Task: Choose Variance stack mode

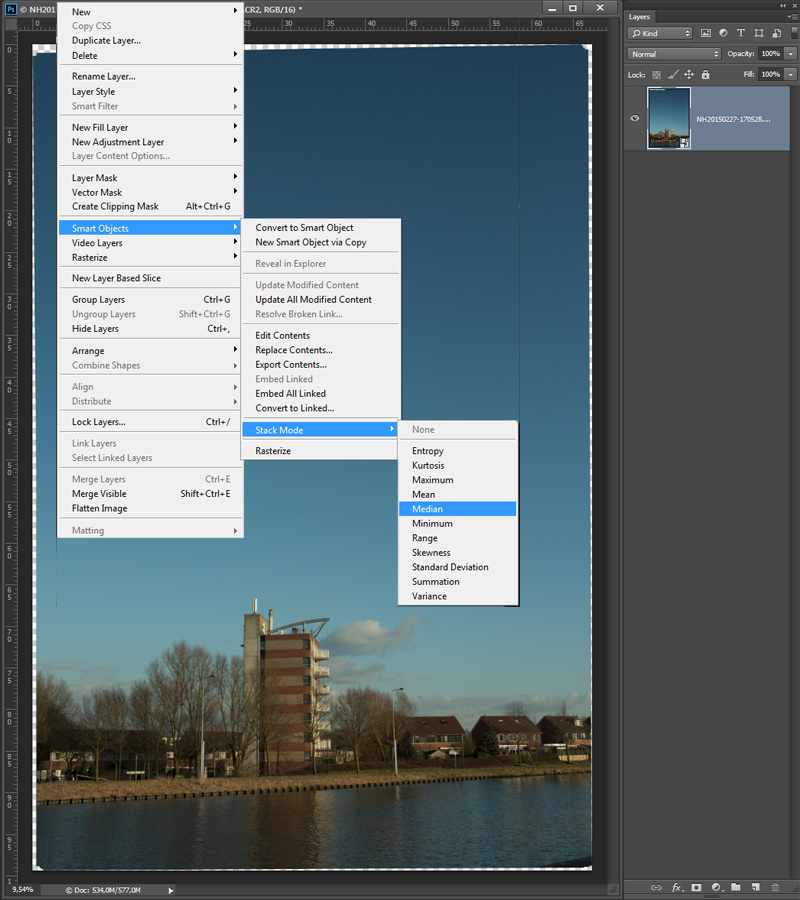Action: [x=457, y=596]
